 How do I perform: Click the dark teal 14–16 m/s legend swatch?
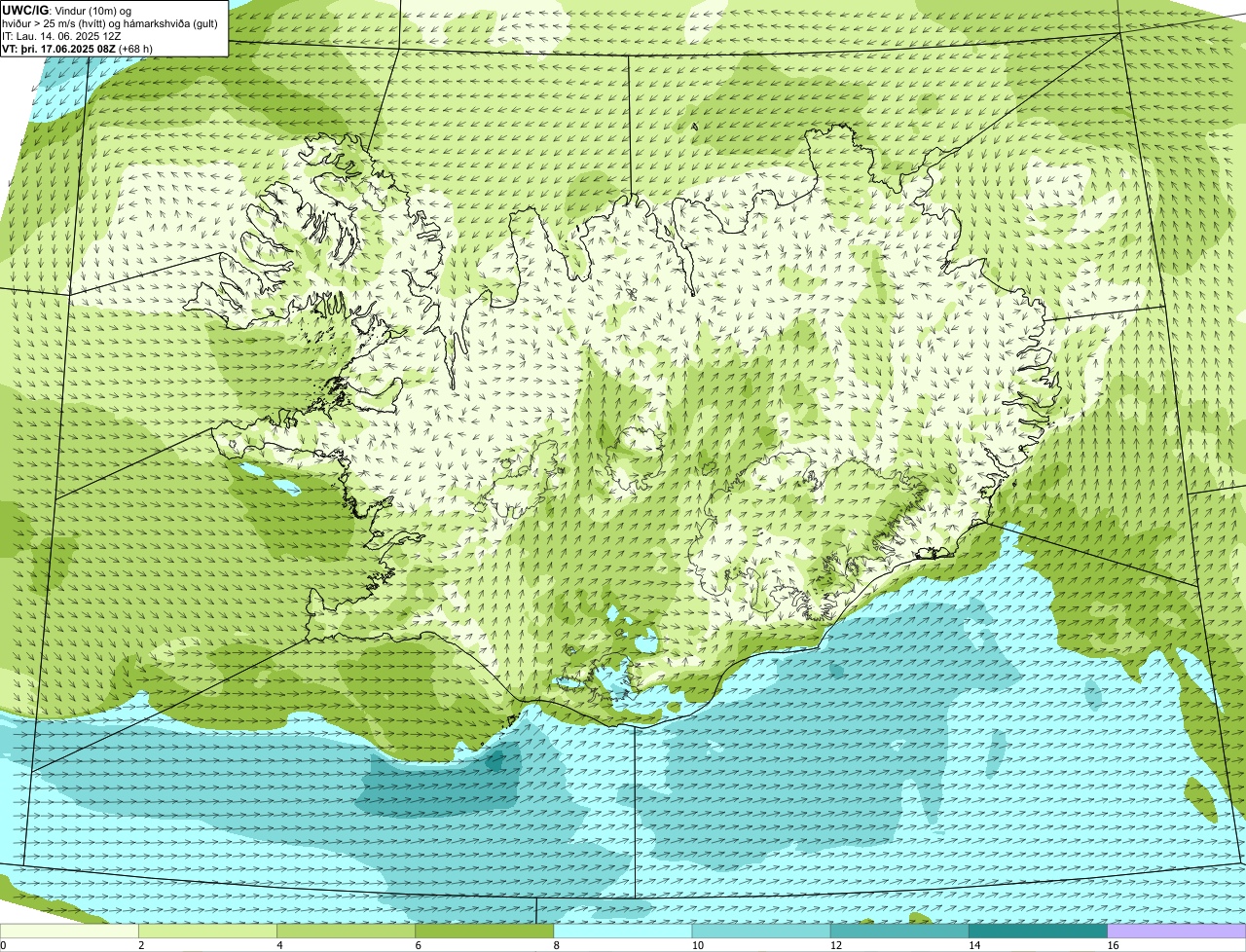click(1037, 932)
